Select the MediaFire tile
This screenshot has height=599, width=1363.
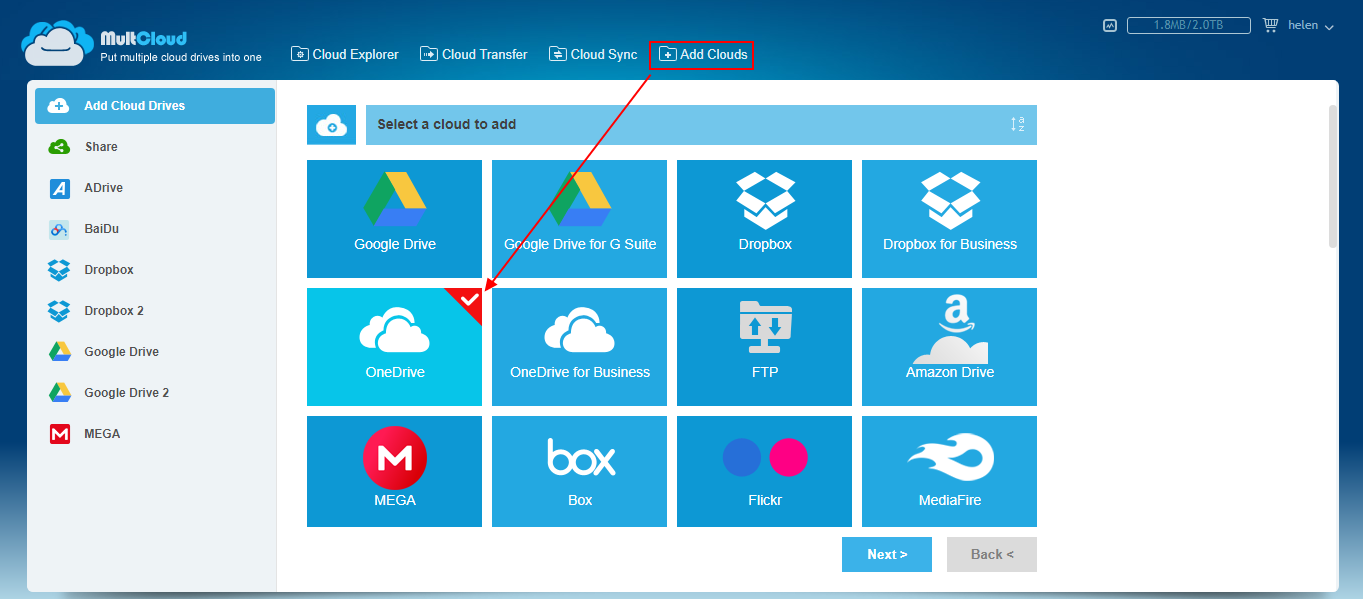[x=949, y=471]
